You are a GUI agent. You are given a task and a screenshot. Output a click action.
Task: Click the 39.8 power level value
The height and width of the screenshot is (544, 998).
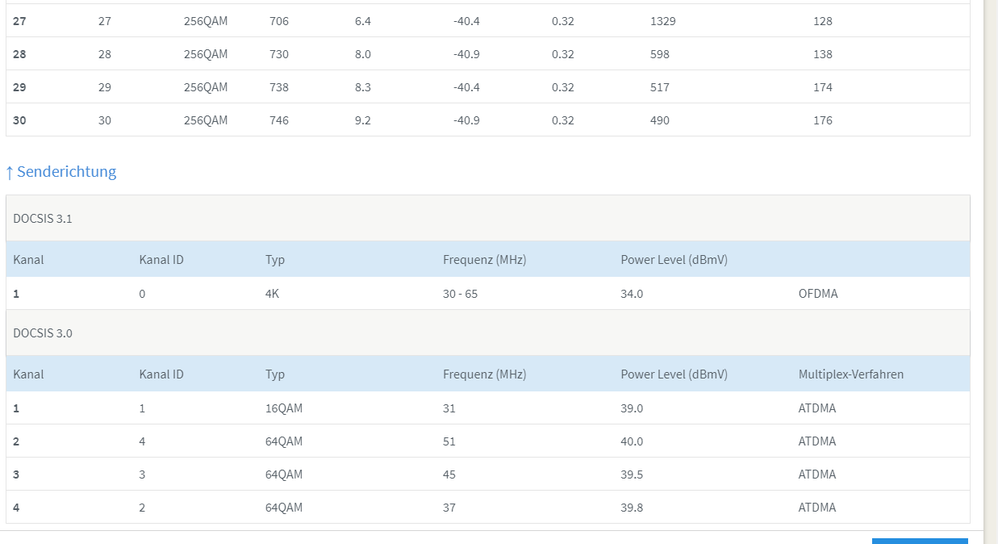[x=632, y=507]
